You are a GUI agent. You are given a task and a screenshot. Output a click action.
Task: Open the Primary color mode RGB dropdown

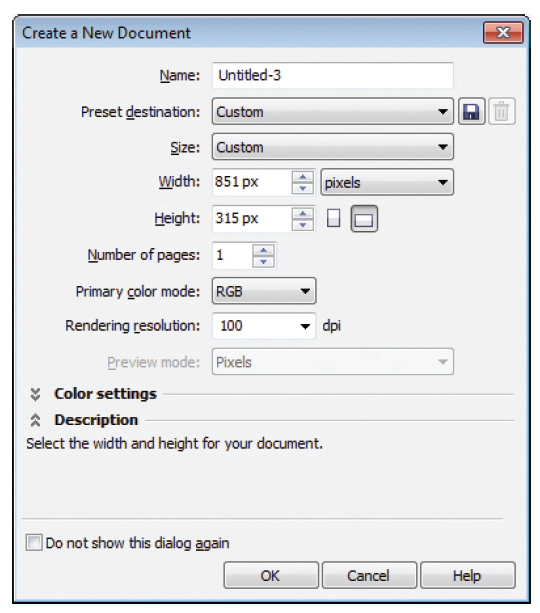point(264,291)
